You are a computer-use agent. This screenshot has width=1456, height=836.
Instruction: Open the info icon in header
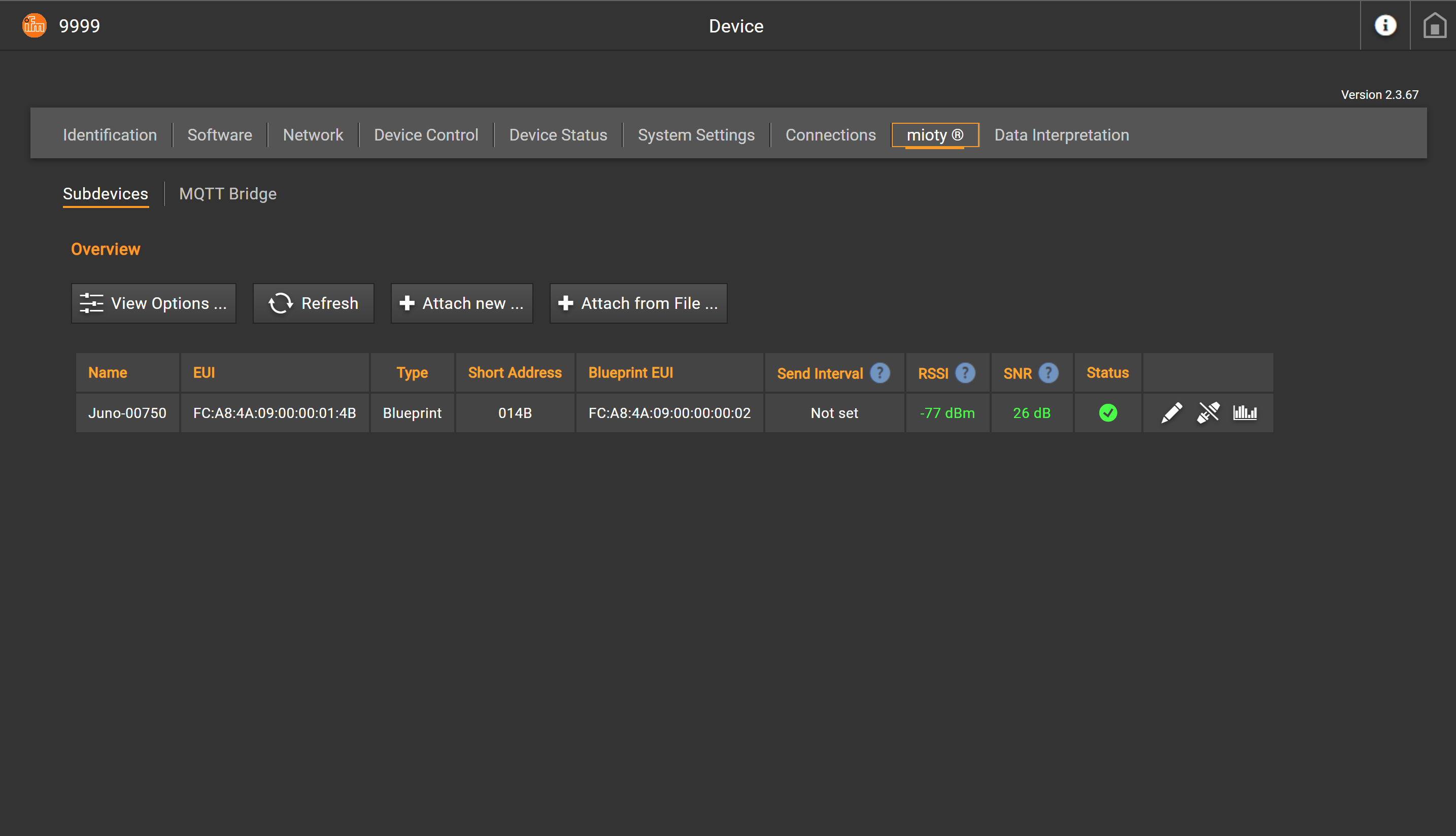(x=1385, y=25)
